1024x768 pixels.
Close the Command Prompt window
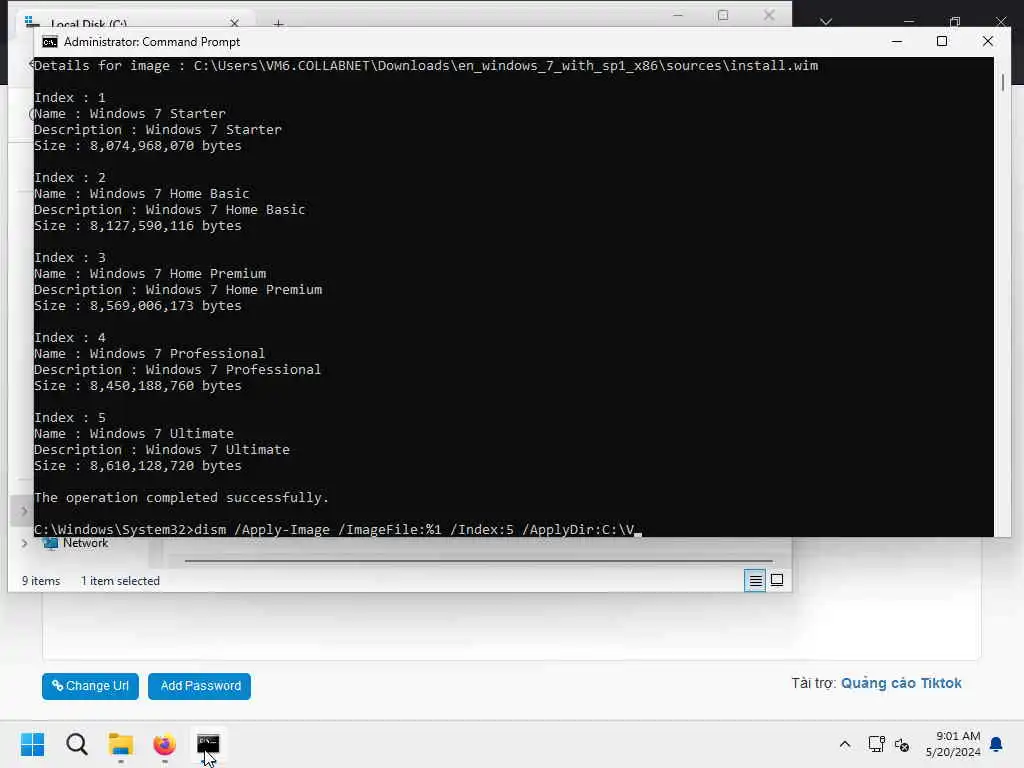(x=987, y=42)
